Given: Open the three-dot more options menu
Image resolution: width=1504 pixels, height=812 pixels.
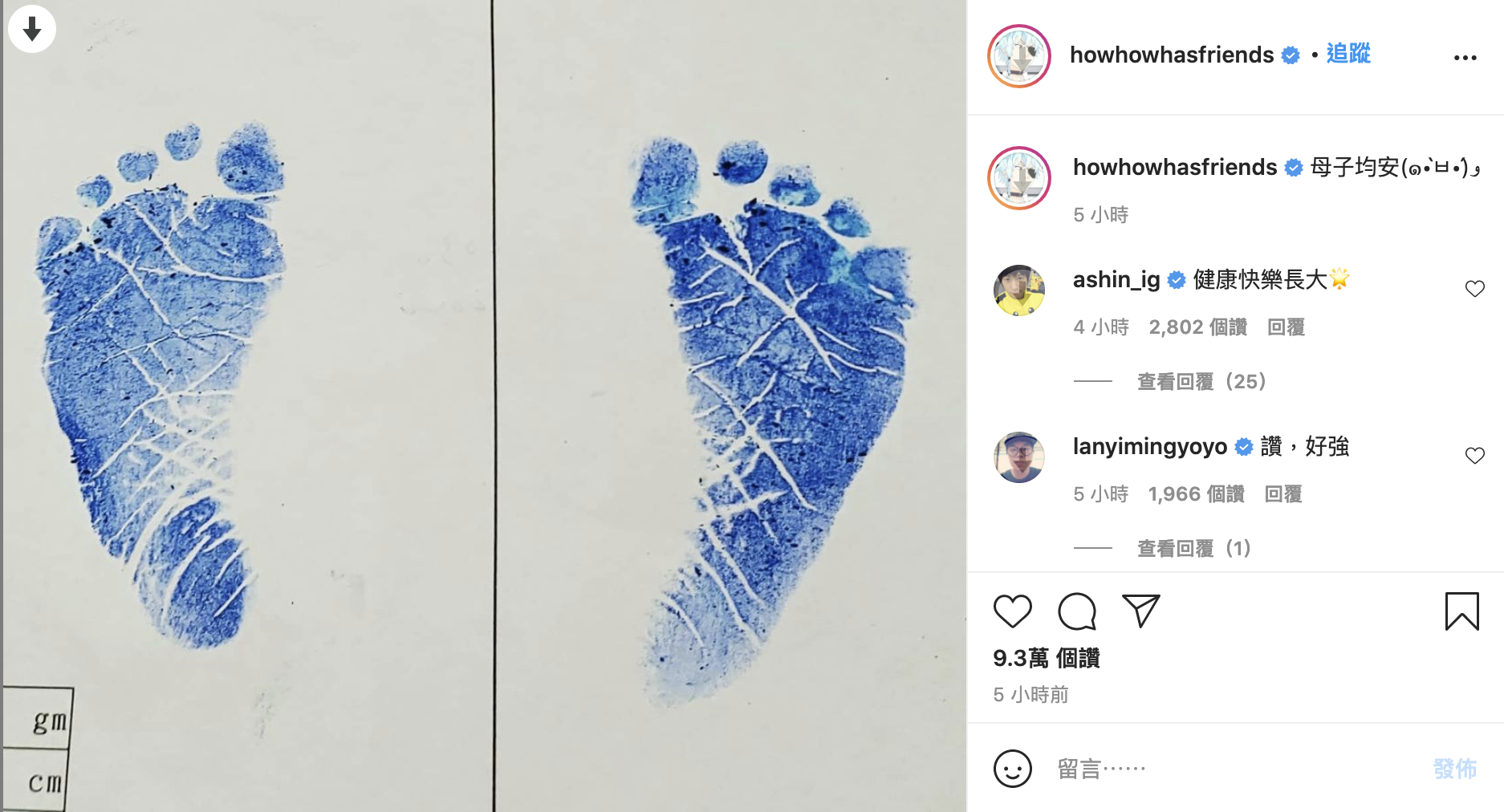Looking at the screenshot, I should (x=1465, y=58).
